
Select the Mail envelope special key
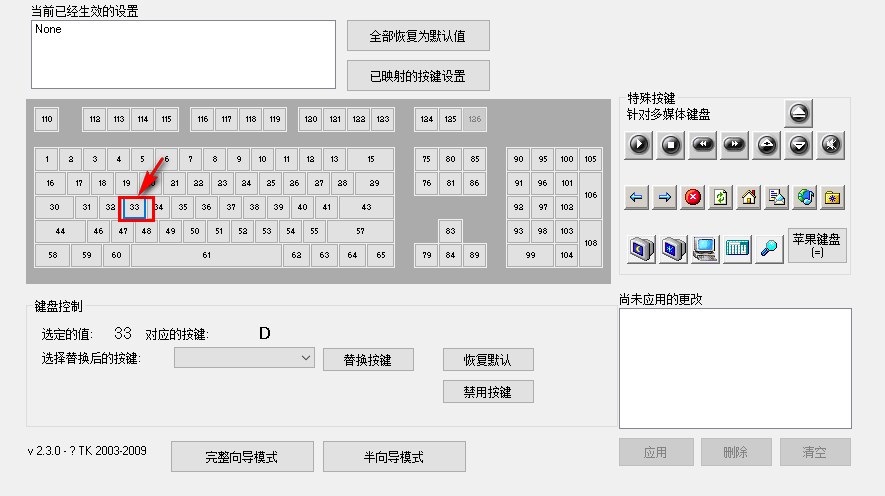click(x=777, y=197)
